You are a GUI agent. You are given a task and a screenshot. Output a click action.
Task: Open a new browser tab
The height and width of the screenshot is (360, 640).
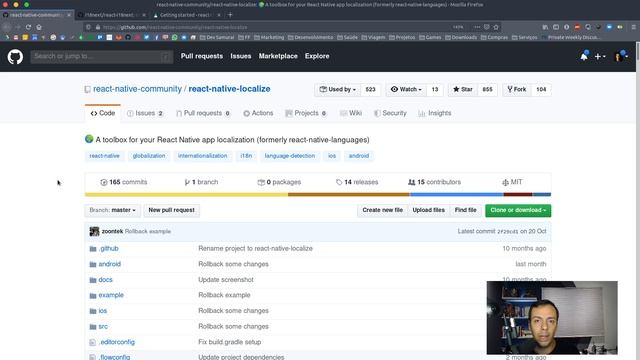point(230,15)
